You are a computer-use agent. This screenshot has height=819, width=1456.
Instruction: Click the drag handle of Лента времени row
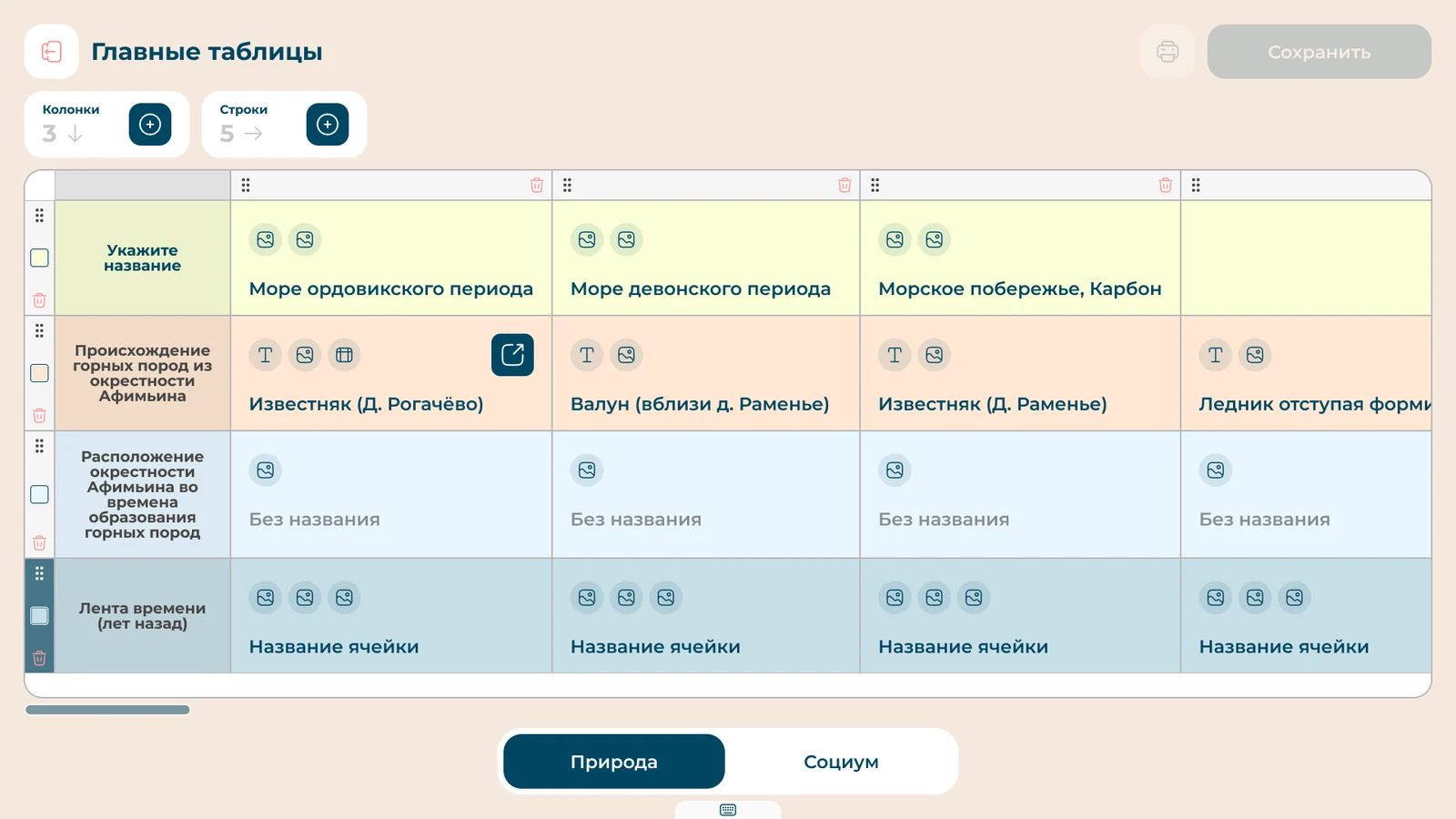pos(39,573)
